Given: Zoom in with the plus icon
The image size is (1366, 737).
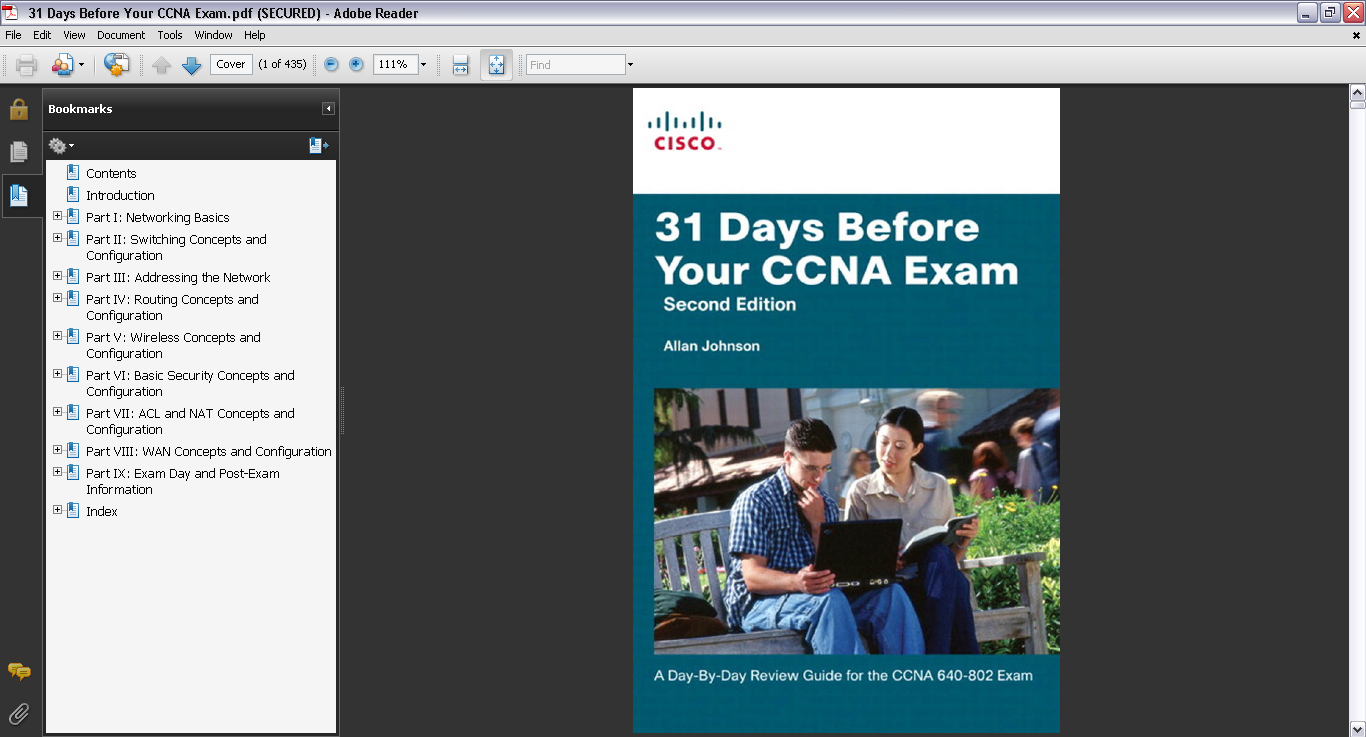Looking at the screenshot, I should pyautogui.click(x=356, y=65).
